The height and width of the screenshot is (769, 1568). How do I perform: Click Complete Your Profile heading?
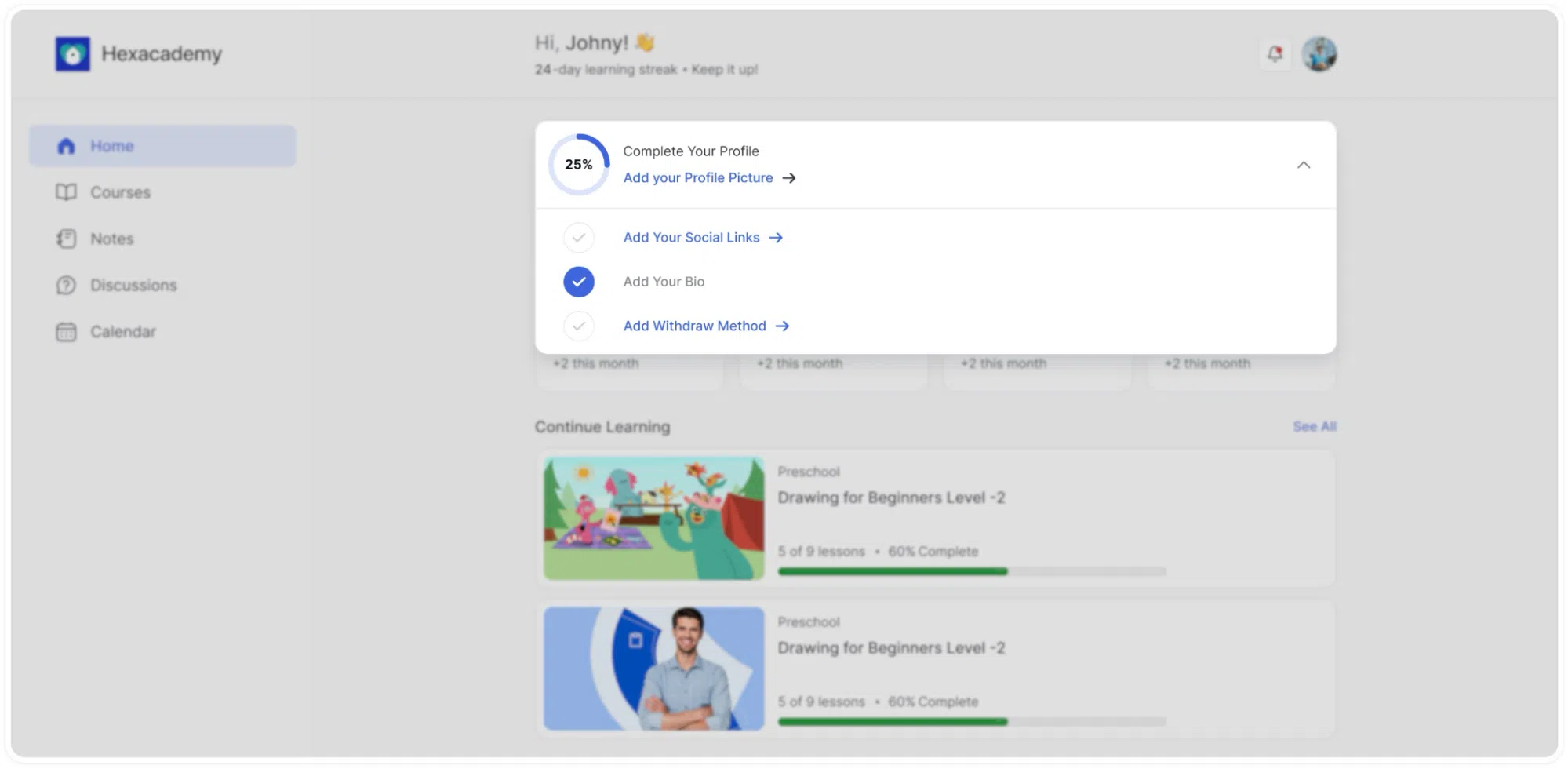[691, 151]
